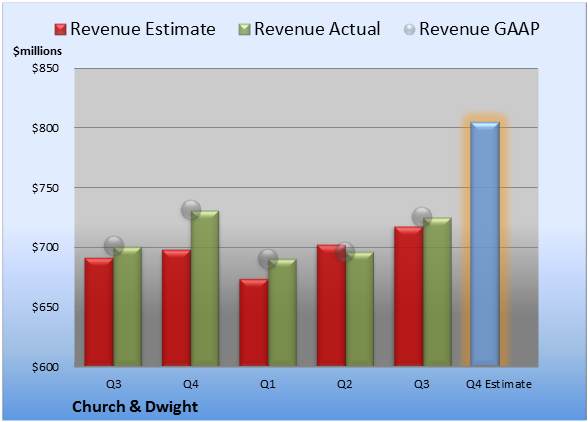Image resolution: width=588 pixels, height=422 pixels.
Task: Select the red Q1 revenue estimate bar
Action: 254,323
